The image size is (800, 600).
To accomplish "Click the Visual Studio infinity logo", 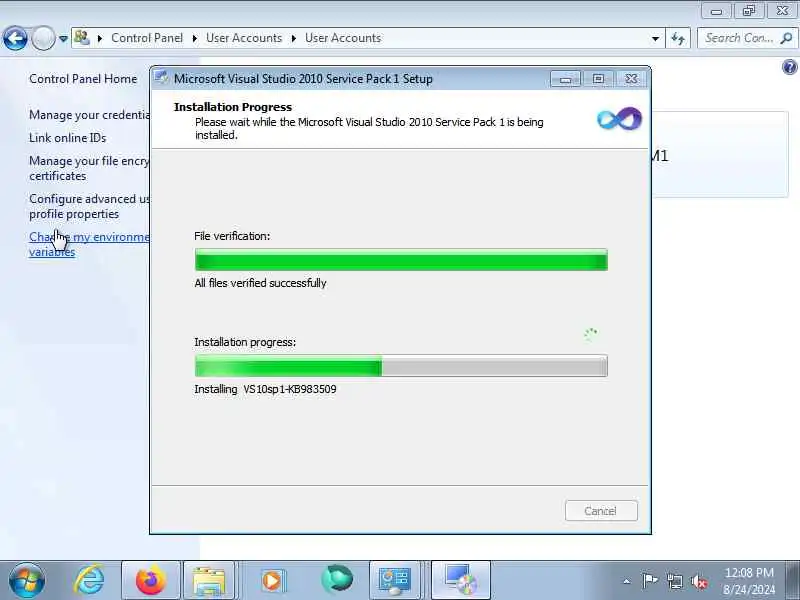I will (x=619, y=119).
